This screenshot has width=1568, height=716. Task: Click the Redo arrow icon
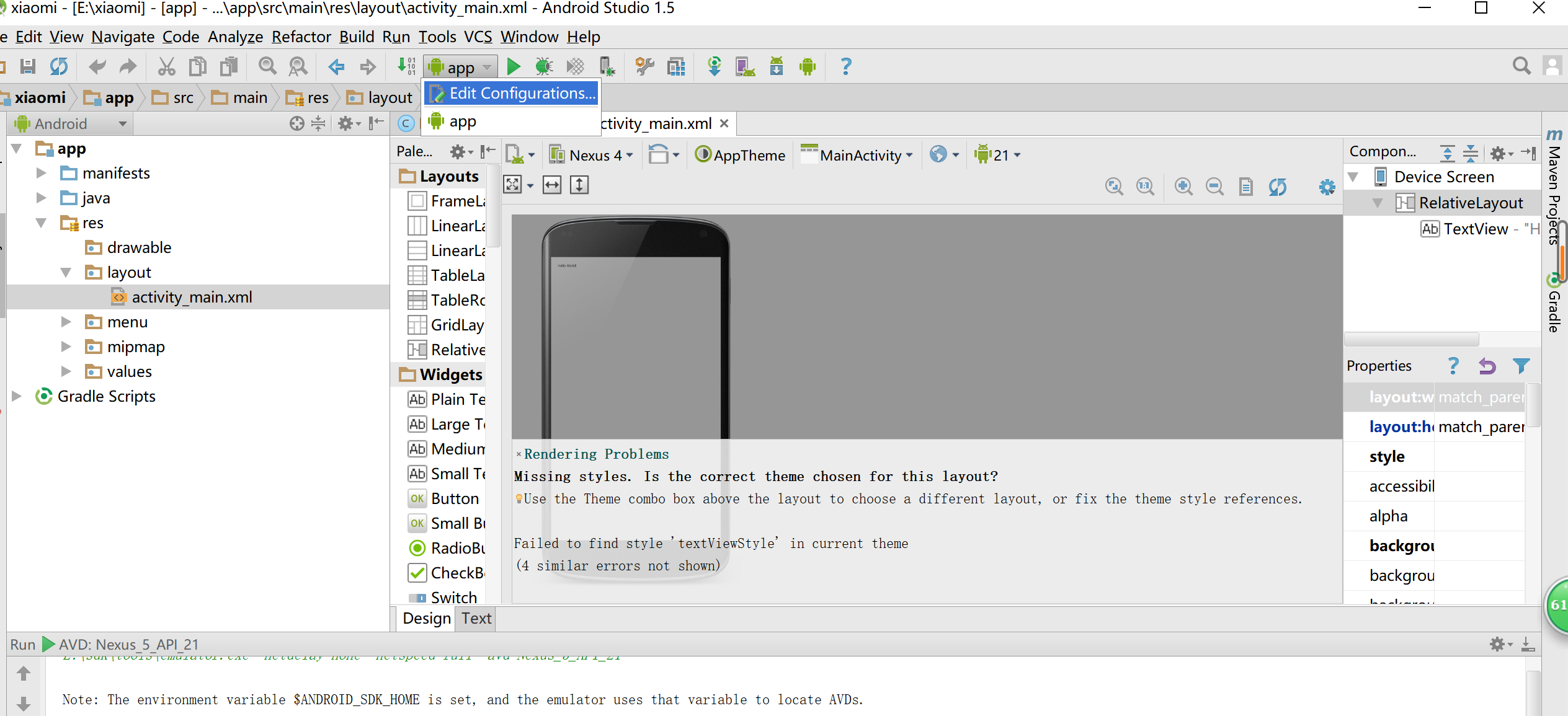pyautogui.click(x=128, y=66)
